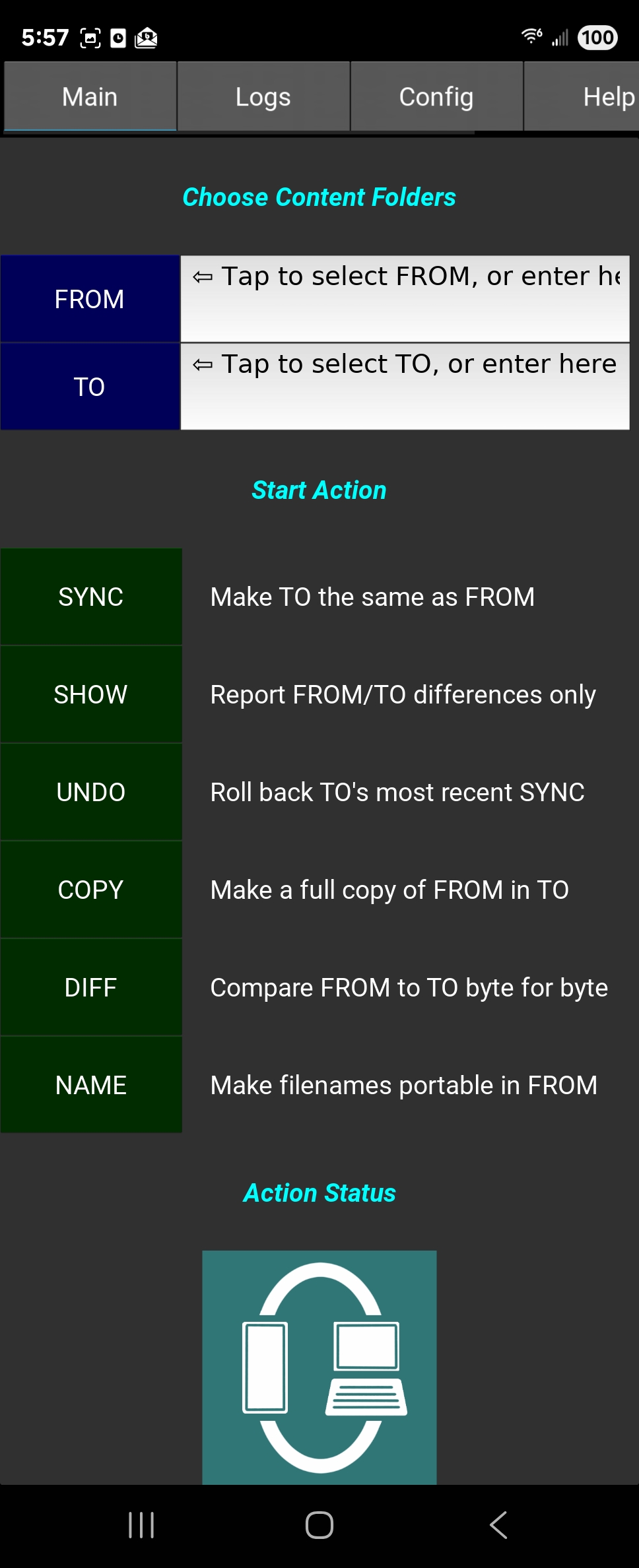639x1568 pixels.
Task: Tap the Android home button
Action: [x=319, y=1525]
